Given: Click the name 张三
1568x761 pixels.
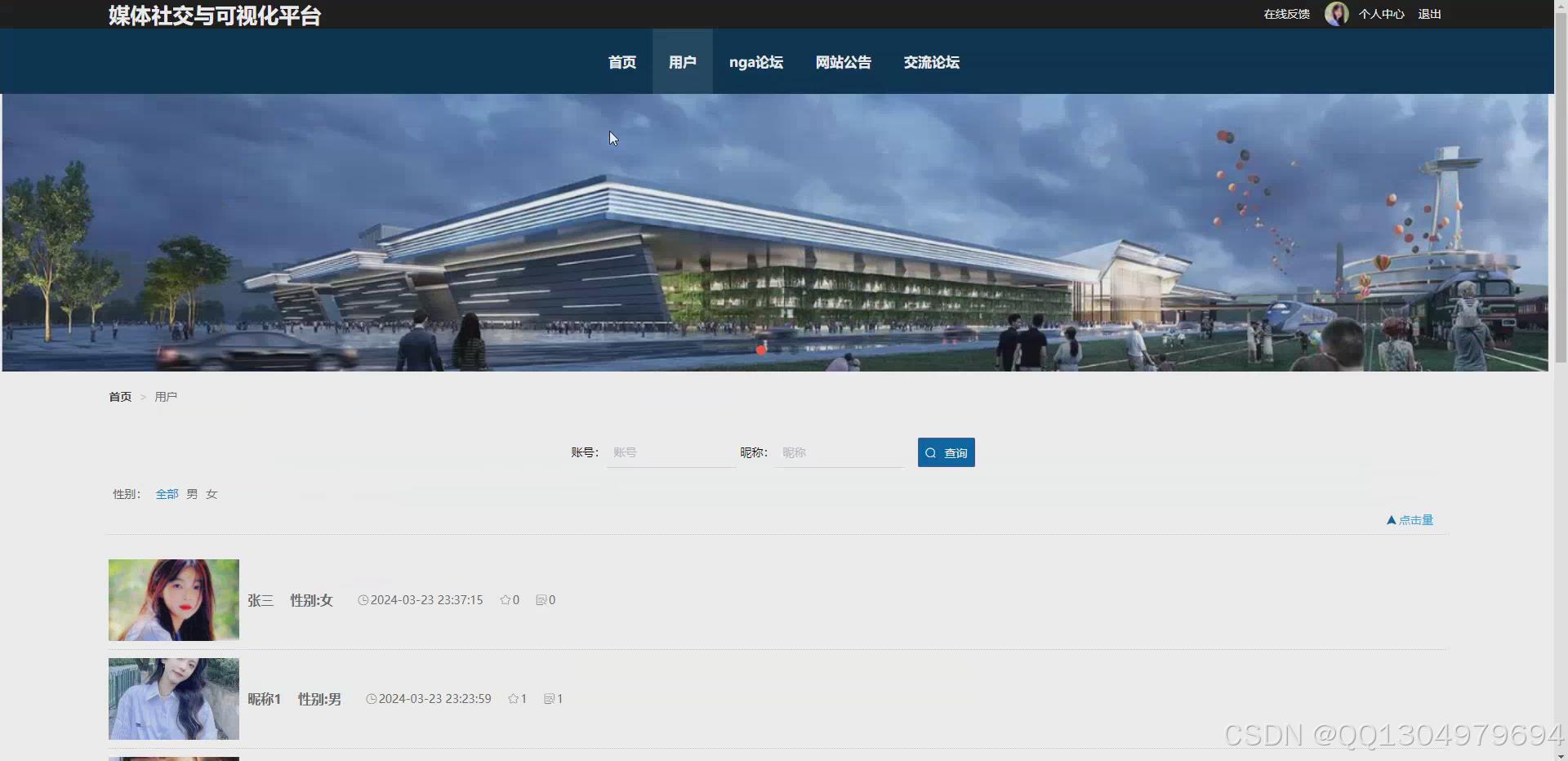Looking at the screenshot, I should tap(261, 600).
